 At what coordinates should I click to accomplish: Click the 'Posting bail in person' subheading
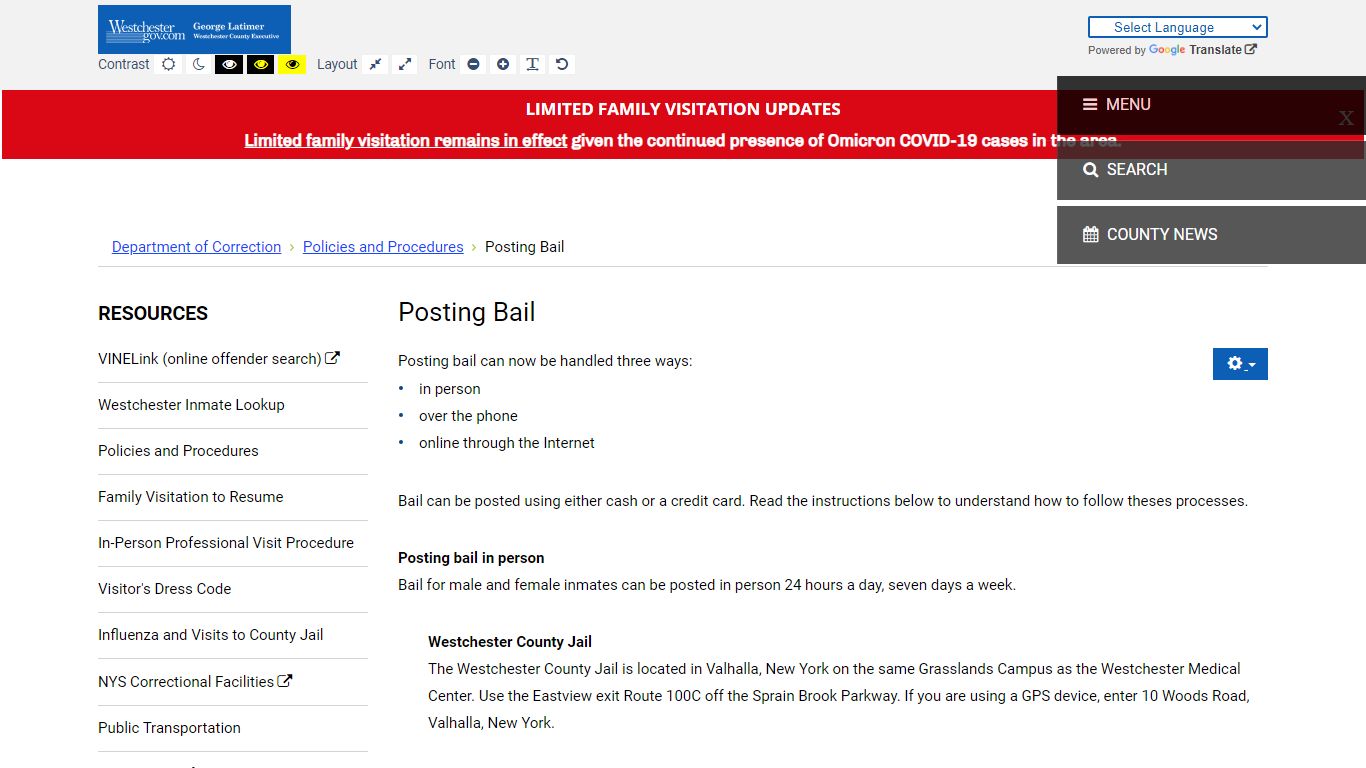click(471, 558)
